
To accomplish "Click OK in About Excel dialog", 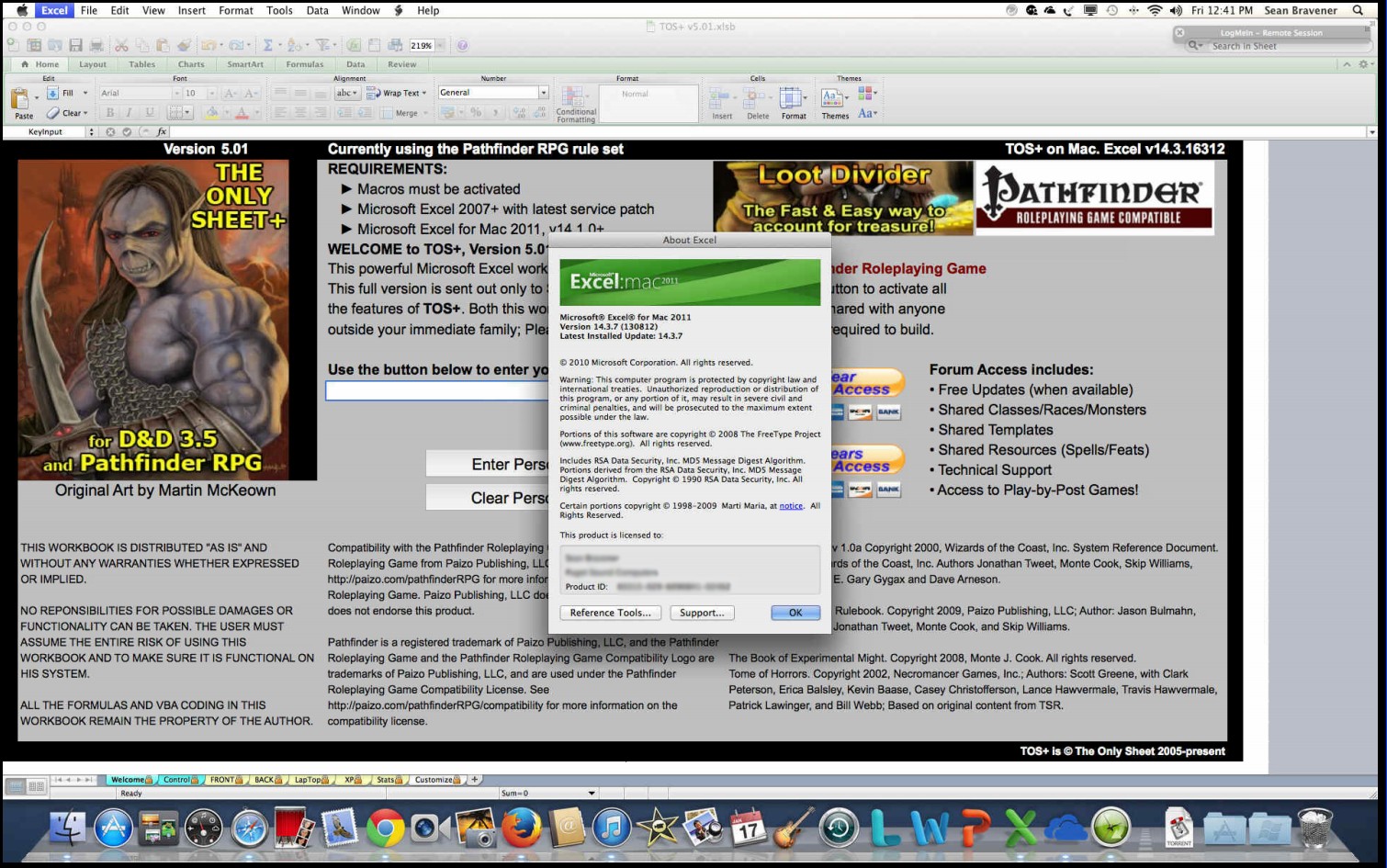I will [x=795, y=613].
